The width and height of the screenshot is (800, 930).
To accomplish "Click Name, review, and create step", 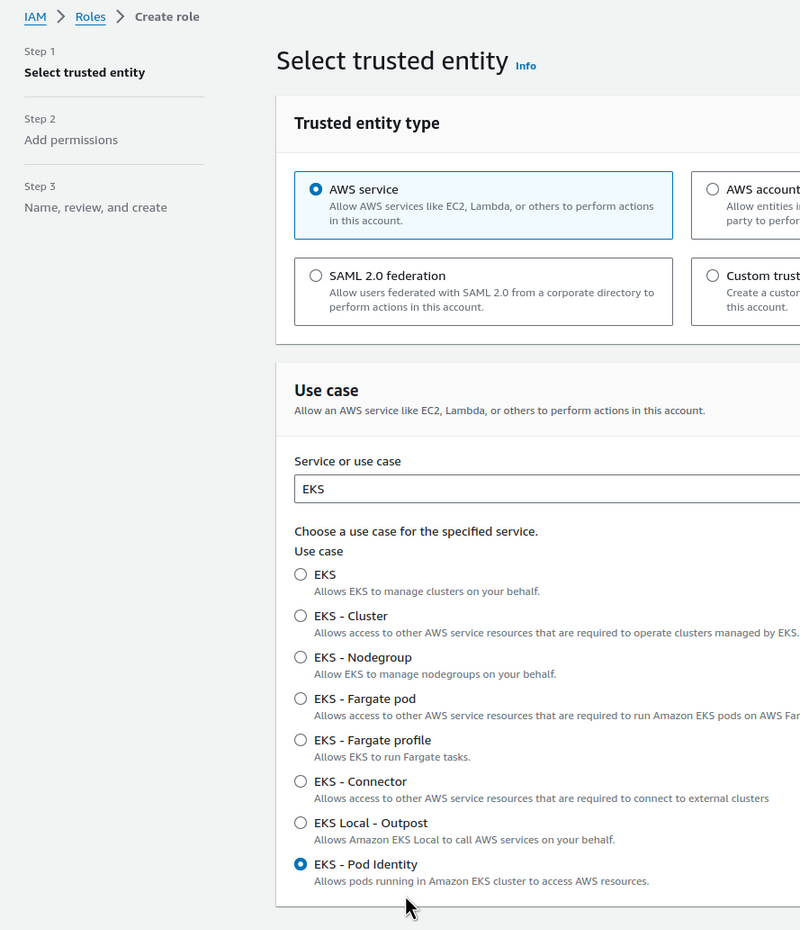I will click(95, 208).
